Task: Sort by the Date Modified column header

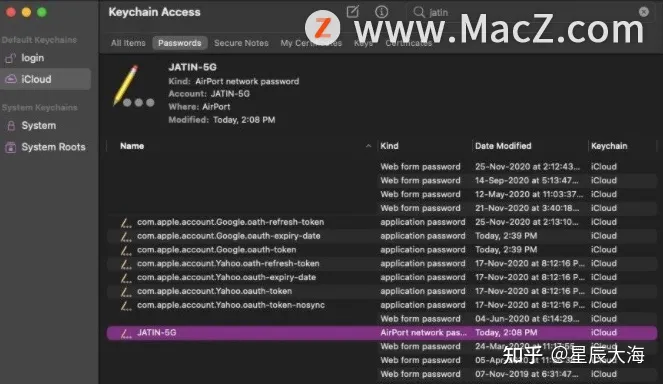Action: [x=503, y=146]
